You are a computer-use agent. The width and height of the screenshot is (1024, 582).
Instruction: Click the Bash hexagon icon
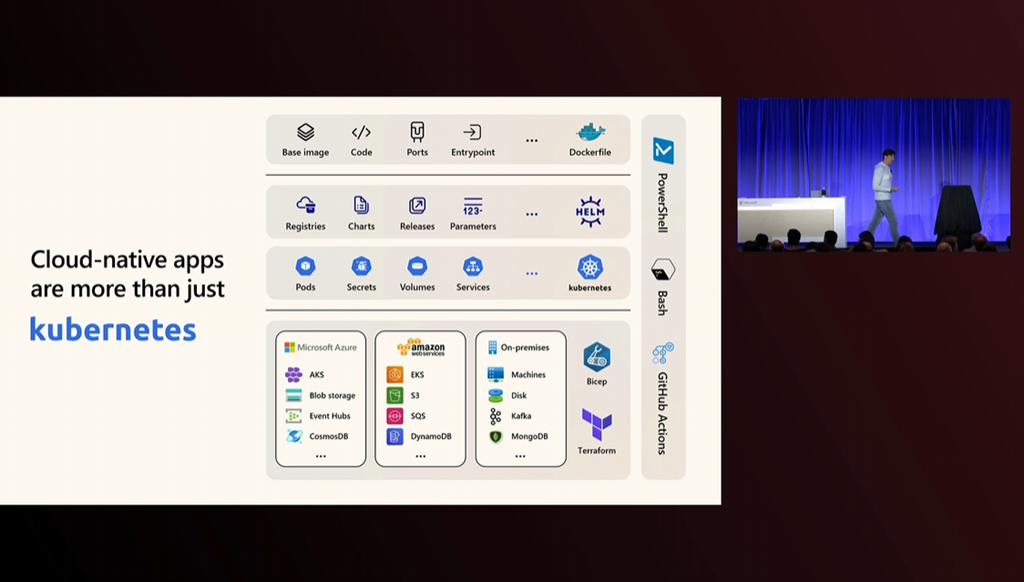(x=663, y=270)
